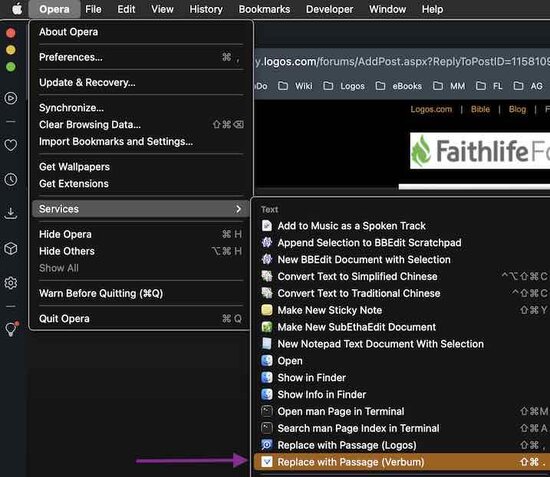Open the File menu
The image size is (550, 477).
tap(93, 9)
